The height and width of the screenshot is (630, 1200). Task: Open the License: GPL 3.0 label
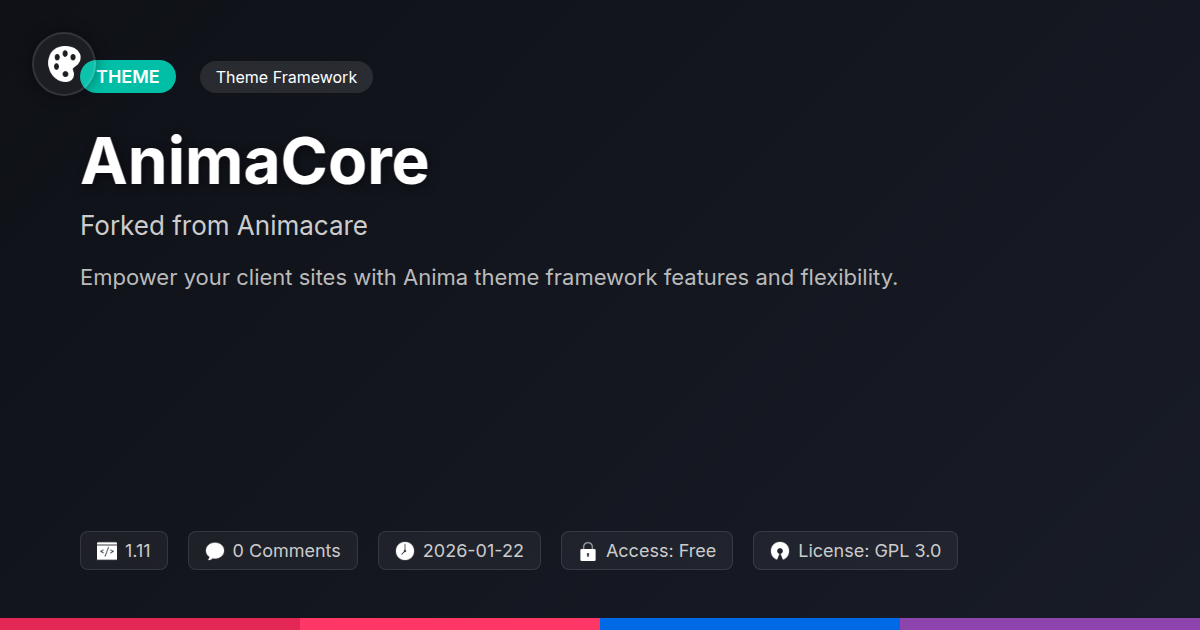click(x=869, y=551)
